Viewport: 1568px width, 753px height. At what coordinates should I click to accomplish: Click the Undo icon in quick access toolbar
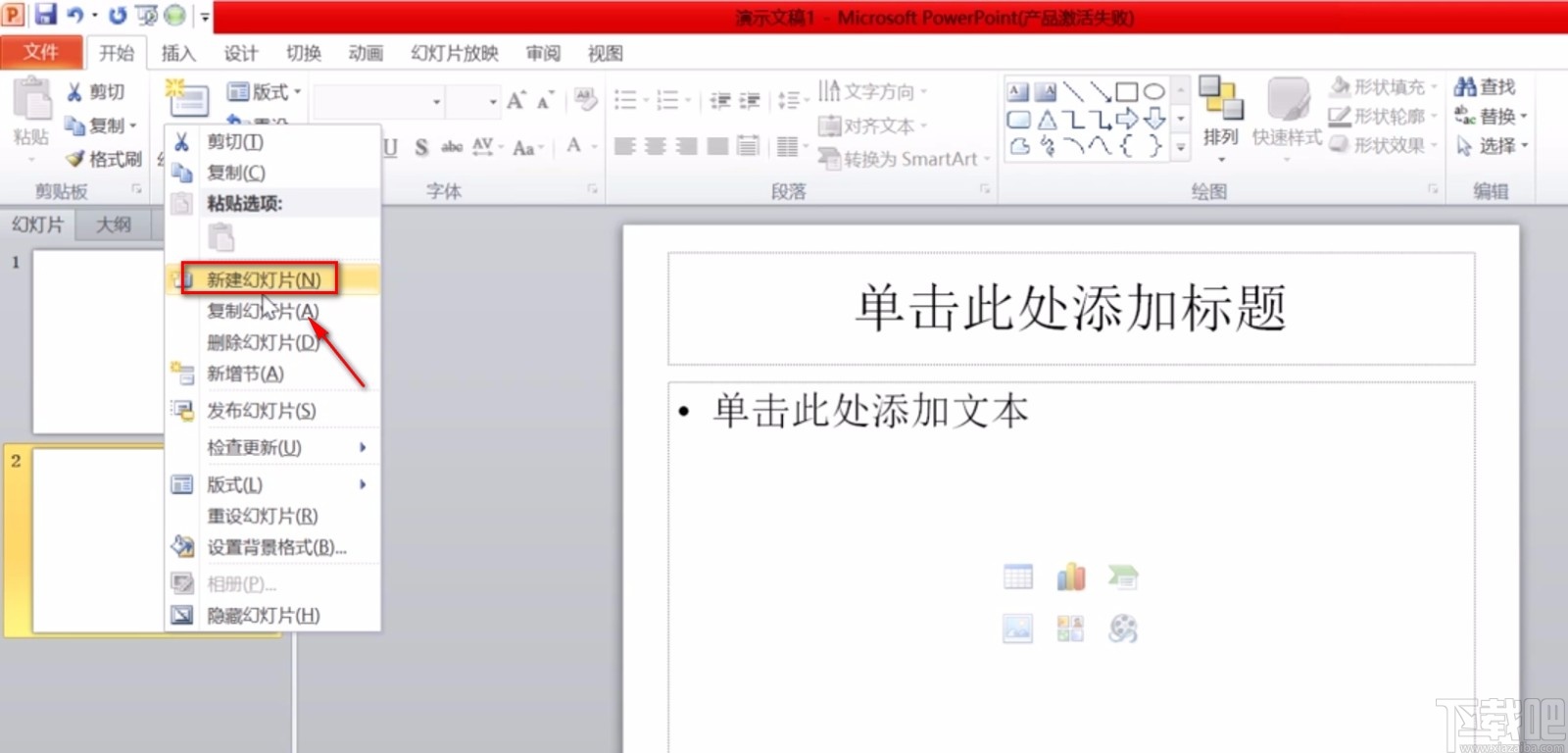tap(75, 15)
